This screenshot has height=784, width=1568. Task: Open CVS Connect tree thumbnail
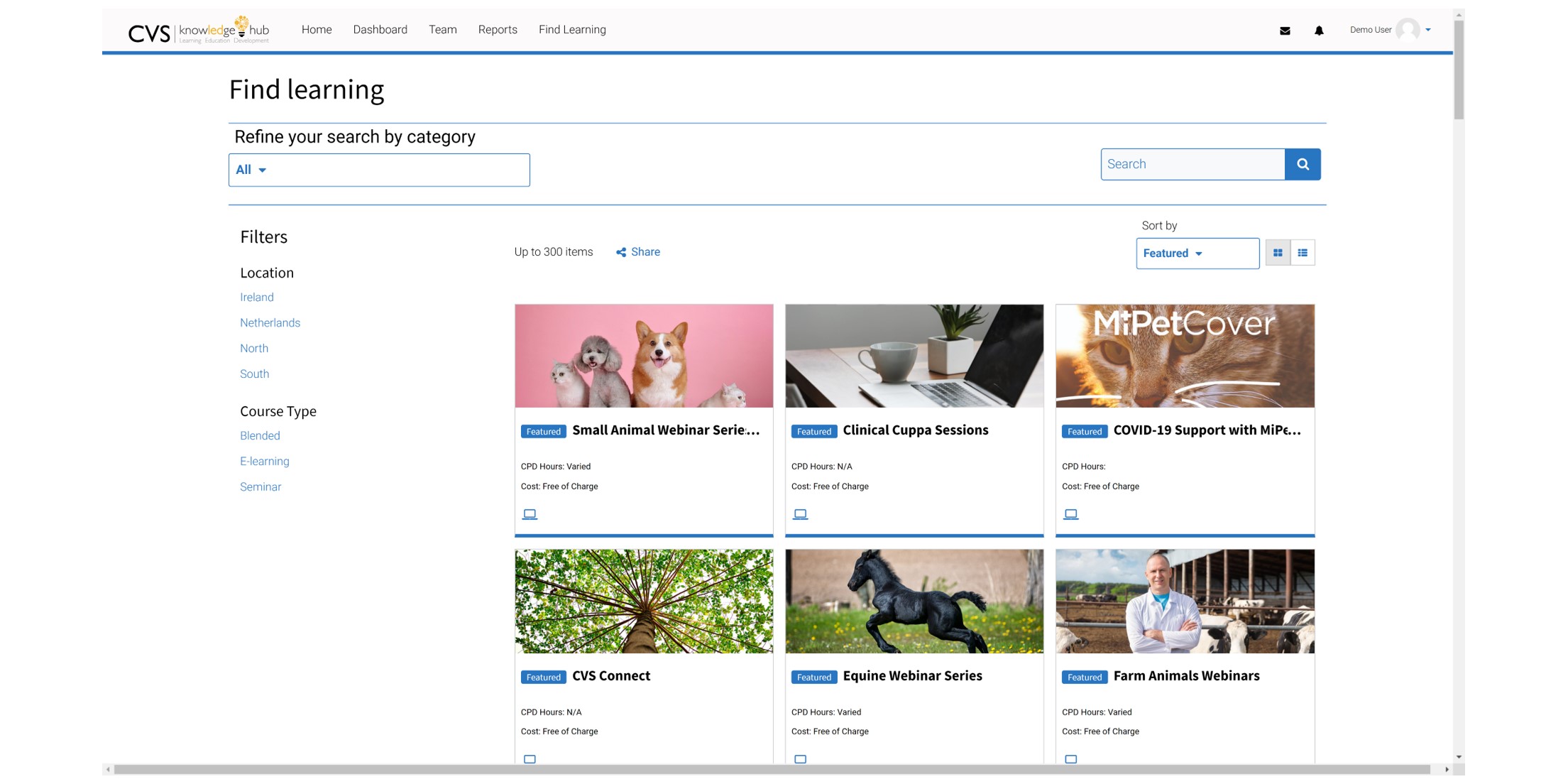coord(644,601)
